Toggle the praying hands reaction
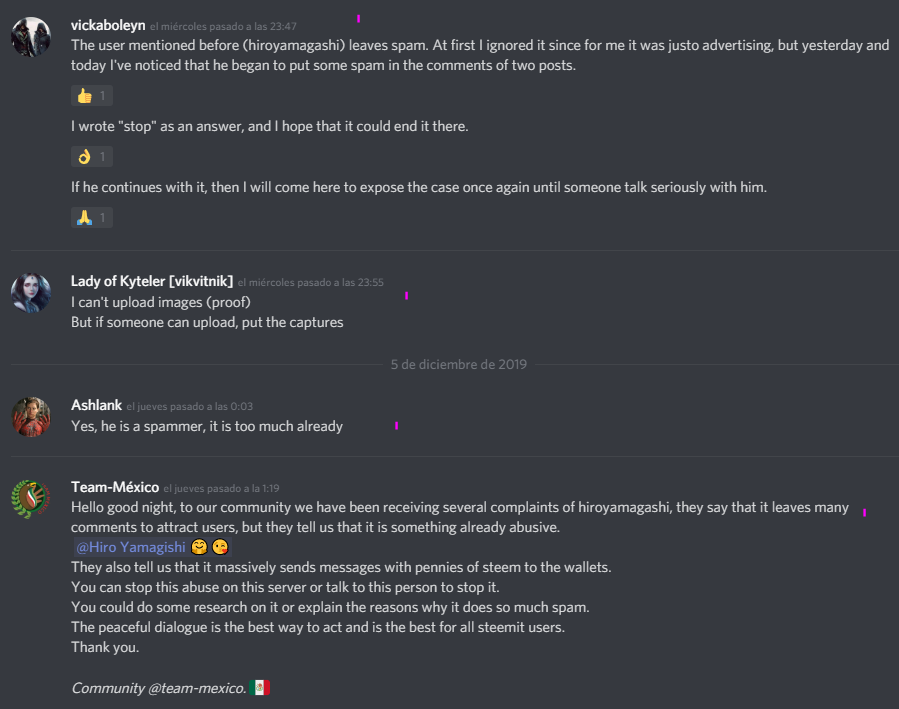Screen dimensions: 899x709 92,217
